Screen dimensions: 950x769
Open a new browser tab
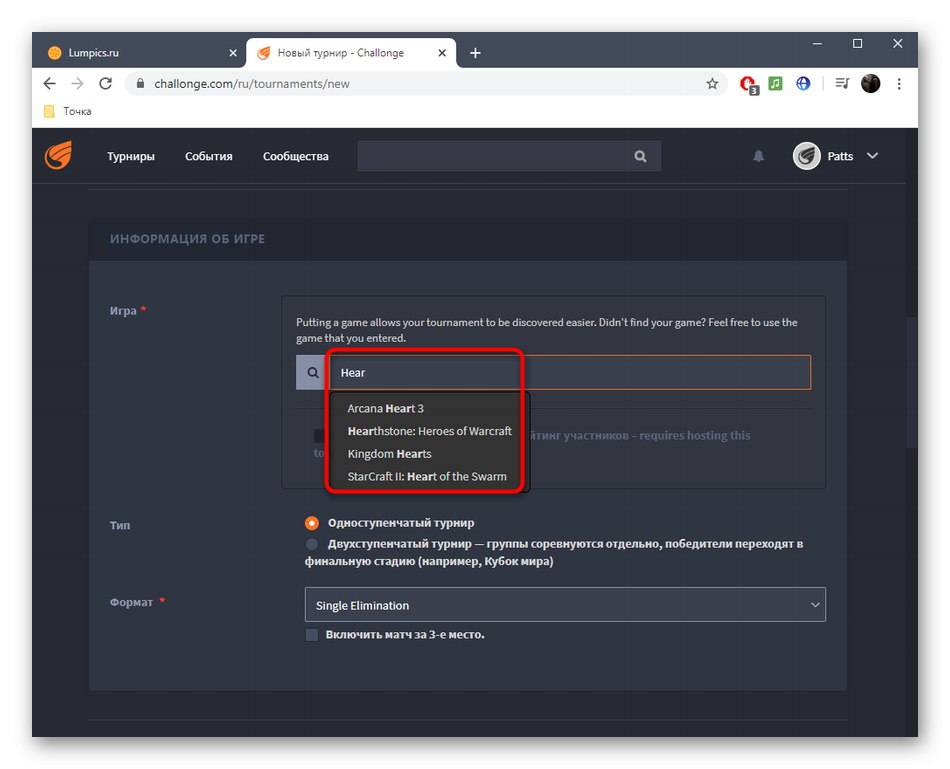tap(476, 53)
